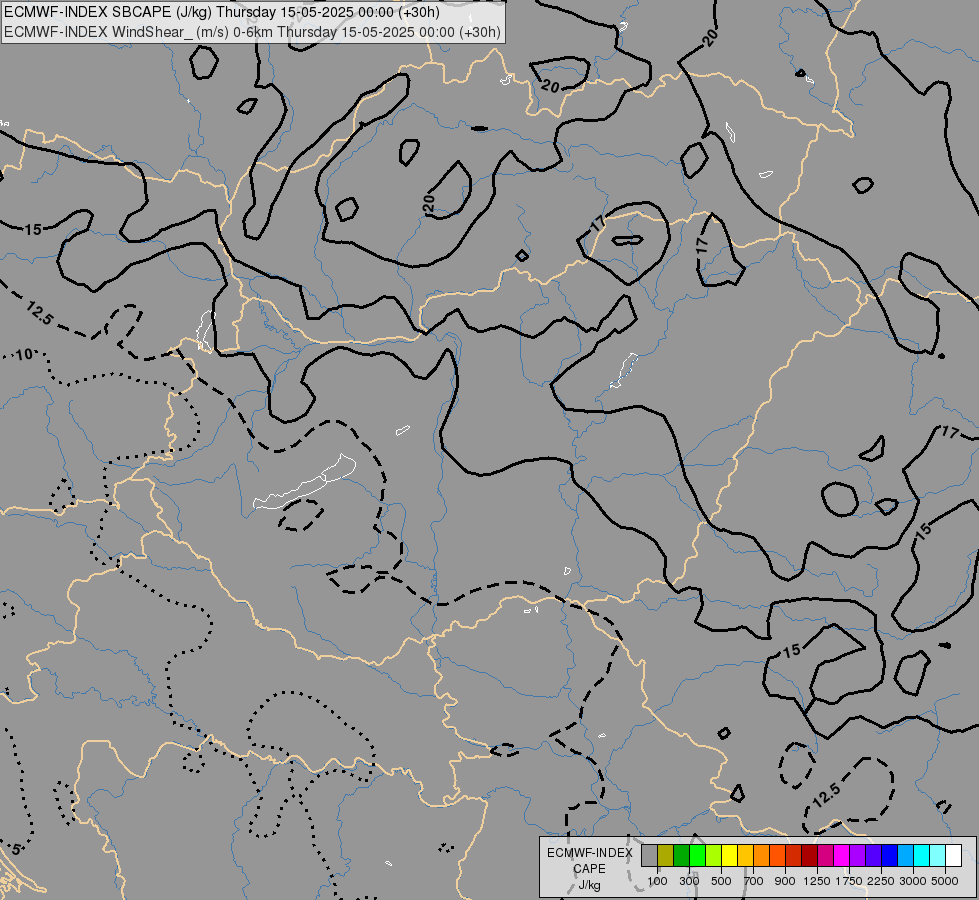Choose the bright magenta legend swatch
This screenshot has height=900, width=979.
click(x=842, y=855)
